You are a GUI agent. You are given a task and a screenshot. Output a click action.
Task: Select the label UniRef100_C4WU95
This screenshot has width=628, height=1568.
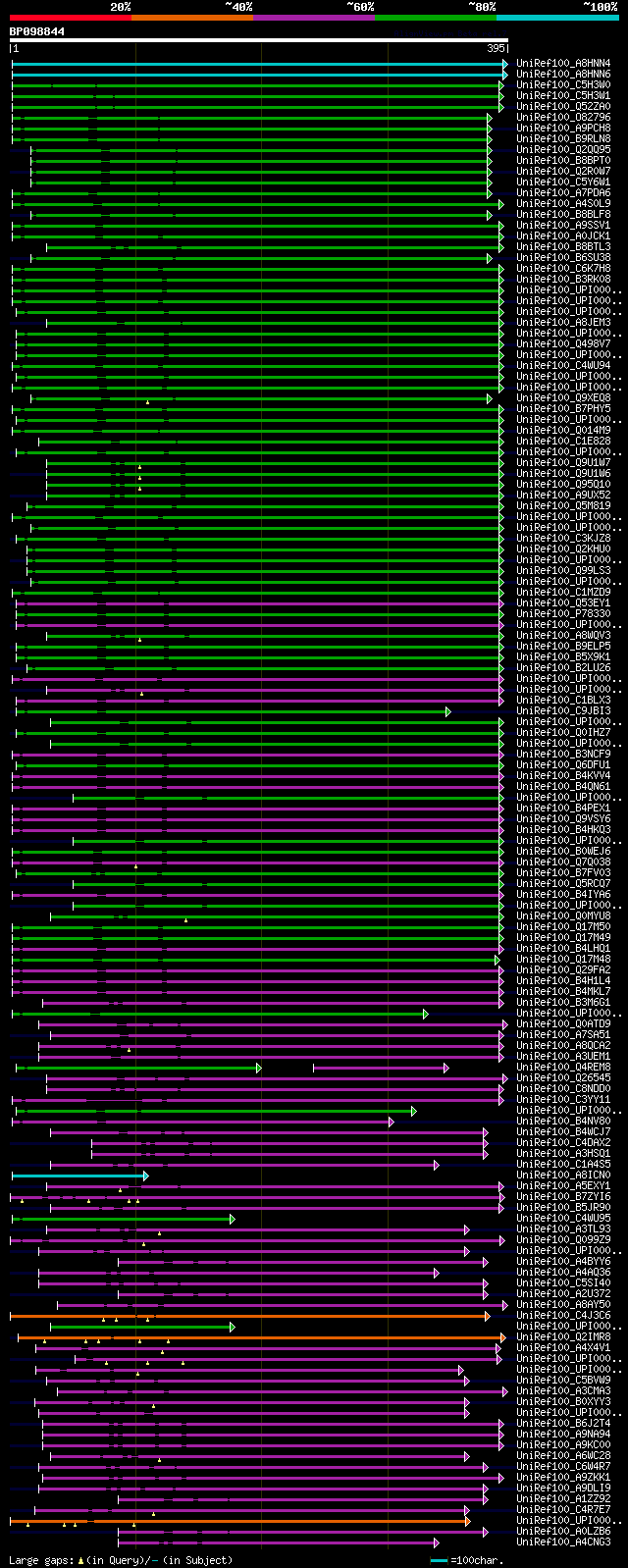[x=563, y=1218]
